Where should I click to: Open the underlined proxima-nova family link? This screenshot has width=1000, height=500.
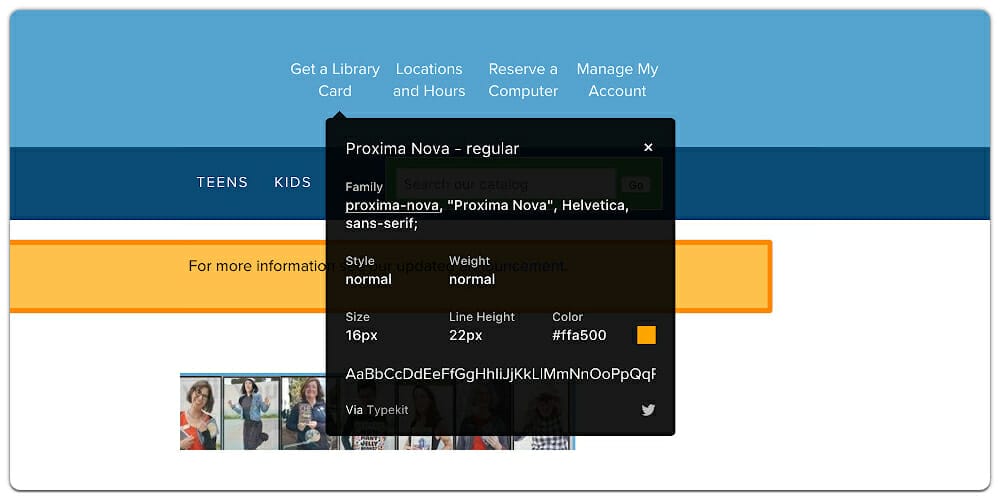(392, 205)
